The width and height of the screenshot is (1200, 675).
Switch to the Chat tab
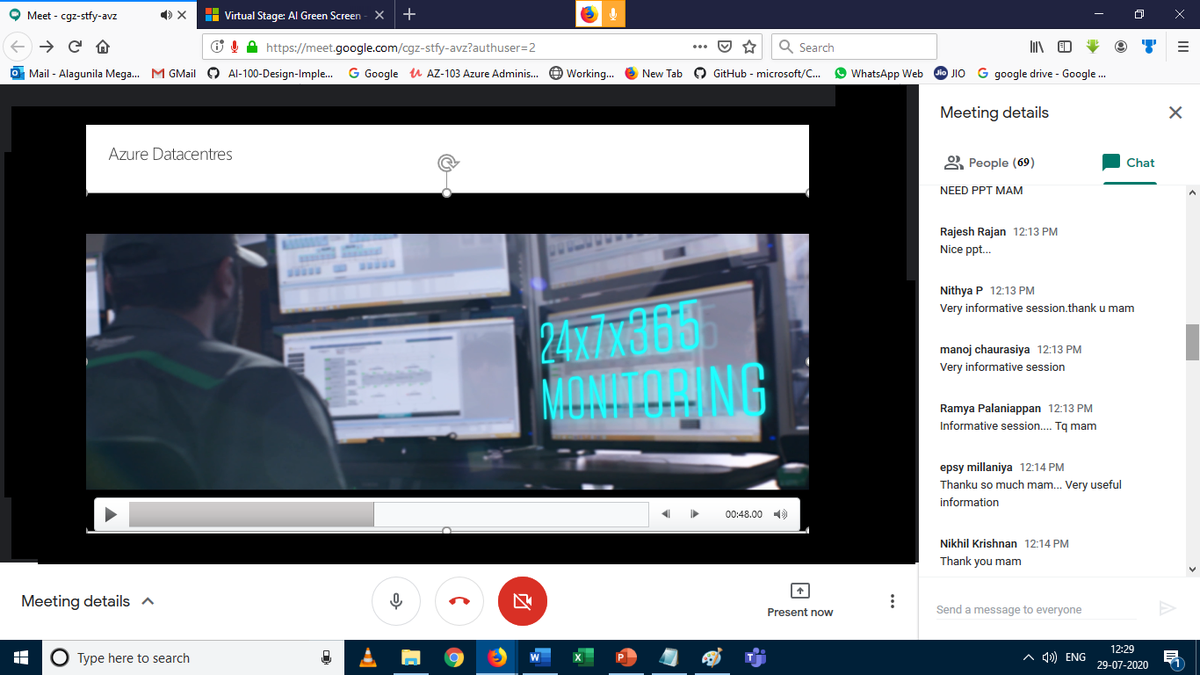1128,162
